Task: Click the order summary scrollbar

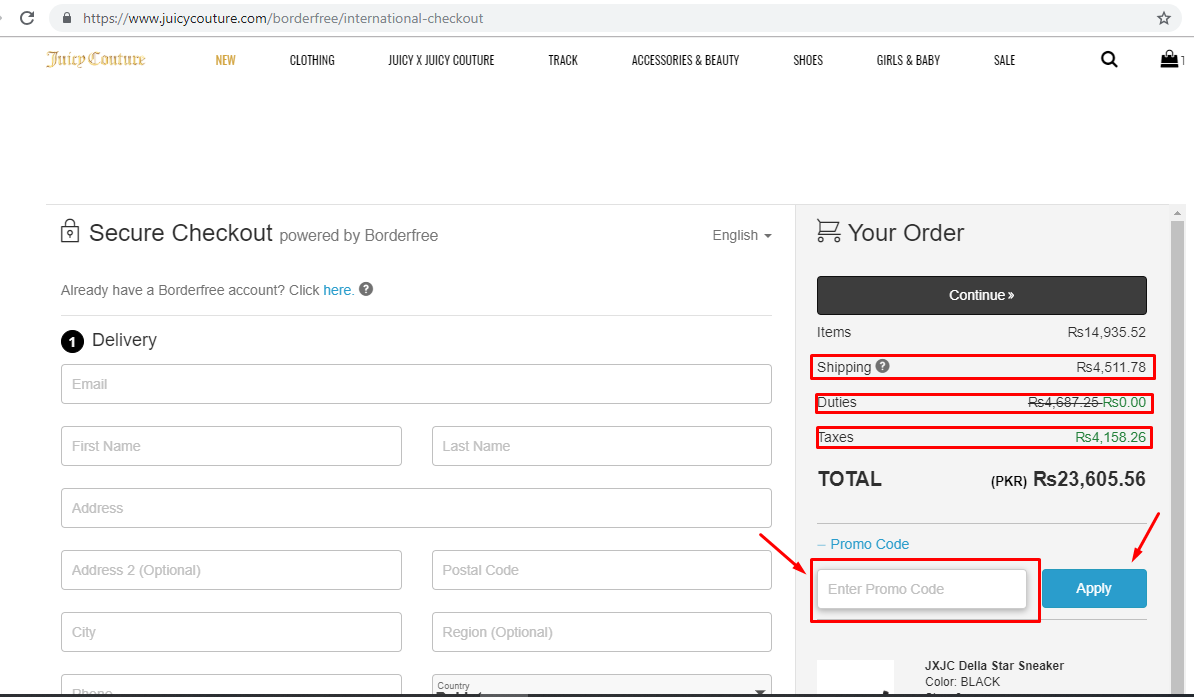Action: [x=1177, y=457]
